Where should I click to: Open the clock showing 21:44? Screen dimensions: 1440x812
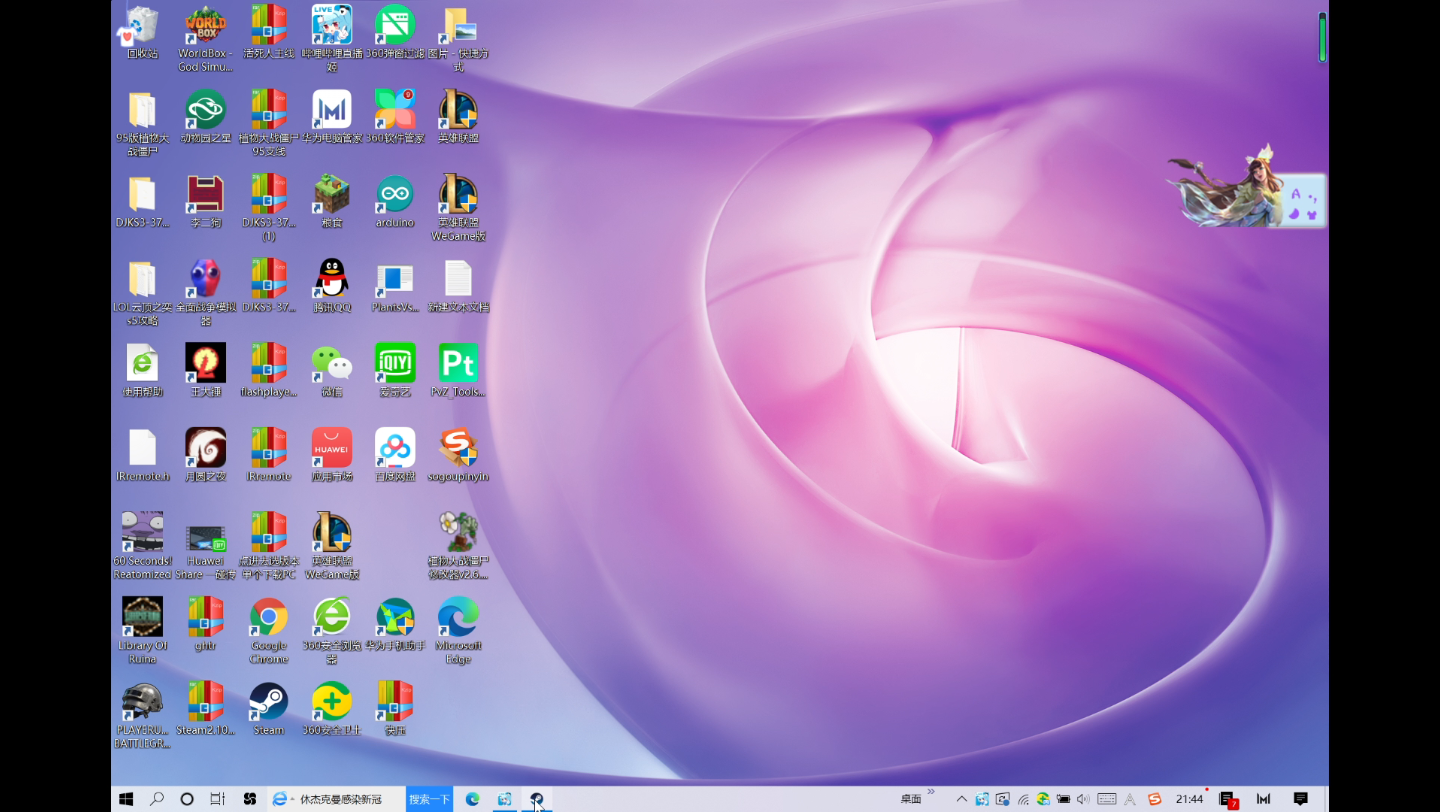1189,799
